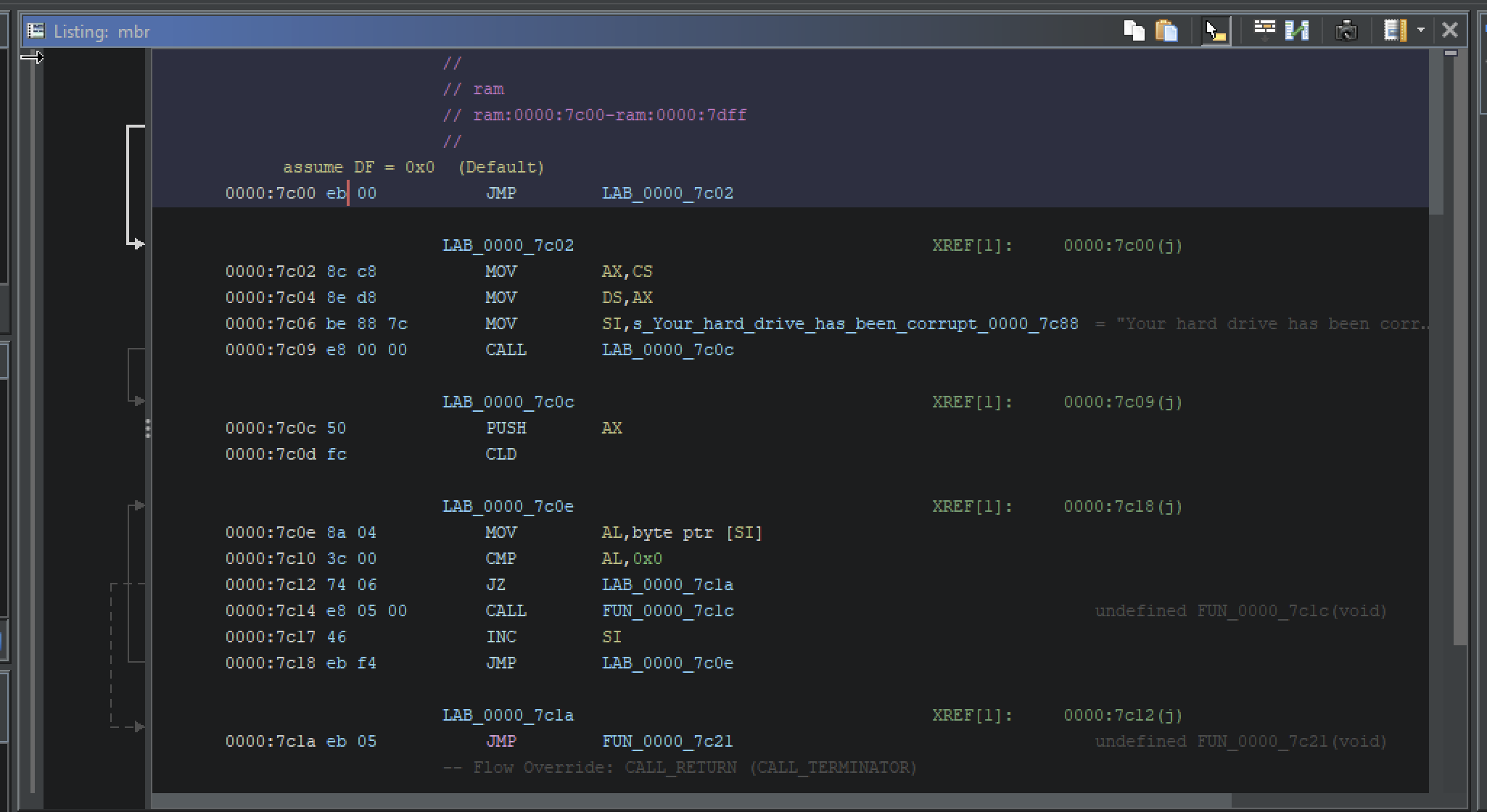Click the ram:0000:7c00-ram:0000:7dff comment
This screenshot has height=812, width=1487.
pos(595,115)
